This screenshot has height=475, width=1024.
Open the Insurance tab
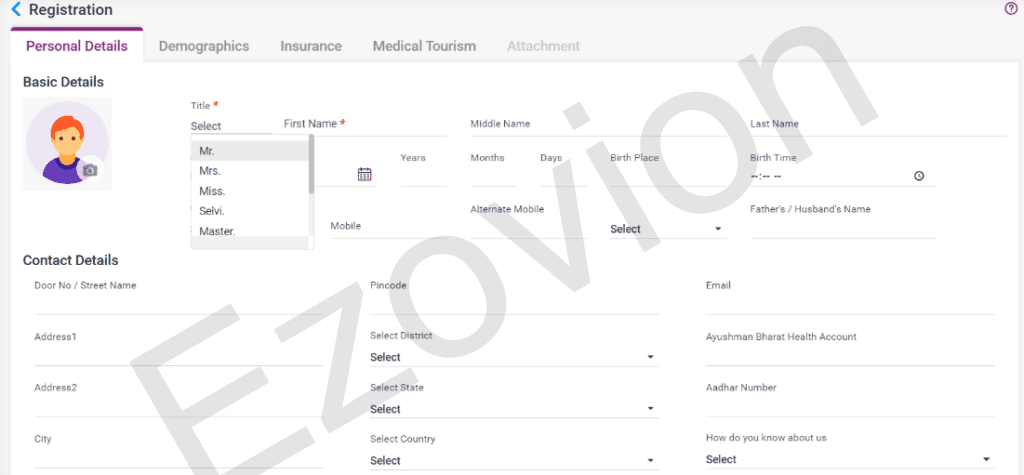pyautogui.click(x=311, y=46)
